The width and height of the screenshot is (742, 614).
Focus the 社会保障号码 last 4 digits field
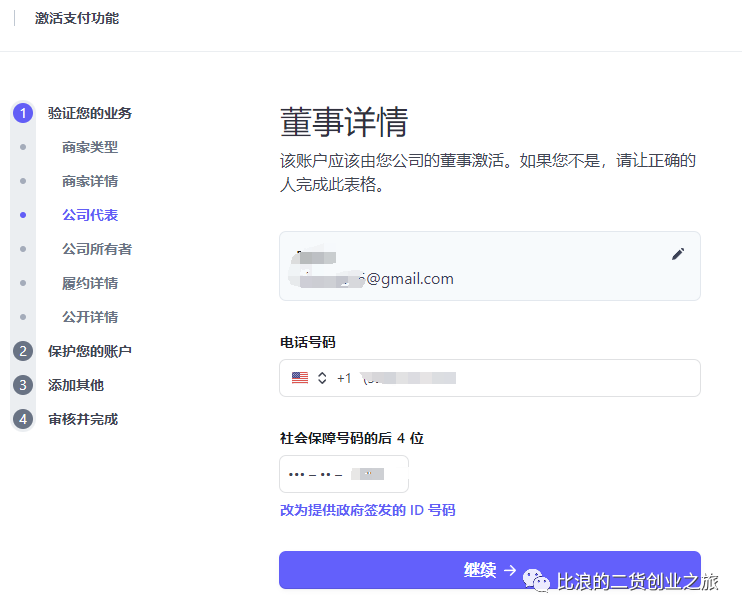(344, 474)
